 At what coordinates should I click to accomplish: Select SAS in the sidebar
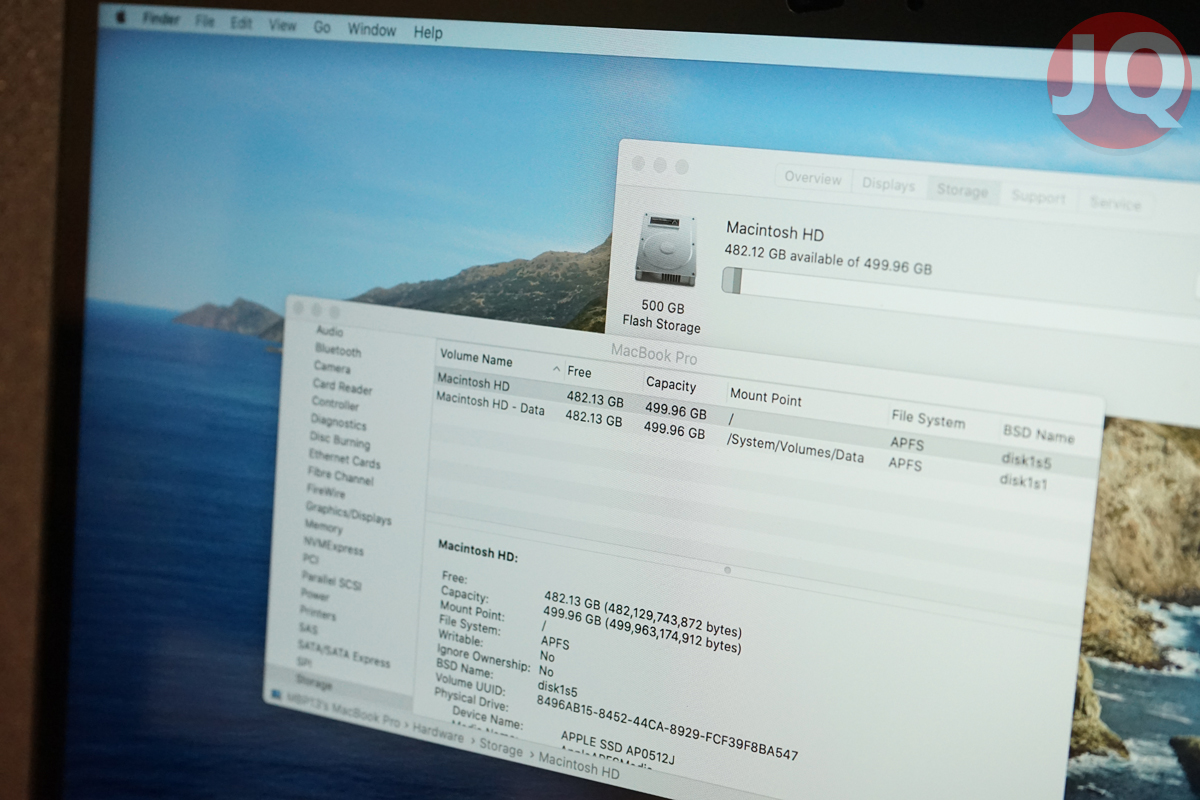[308, 629]
